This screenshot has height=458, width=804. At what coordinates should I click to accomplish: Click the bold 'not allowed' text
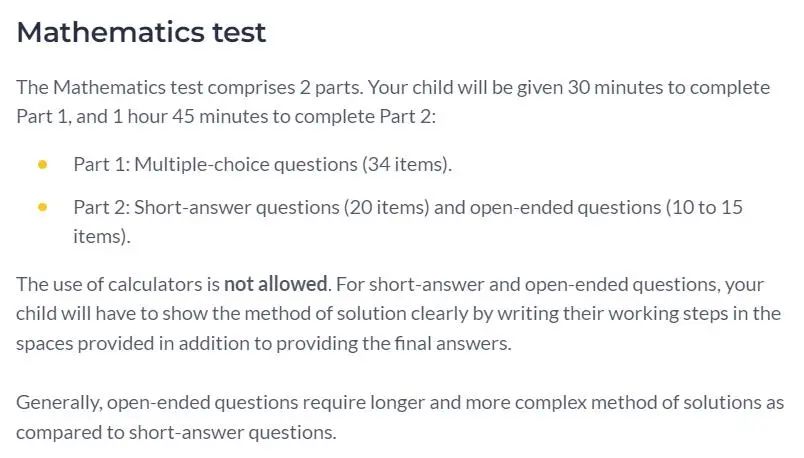coord(277,284)
